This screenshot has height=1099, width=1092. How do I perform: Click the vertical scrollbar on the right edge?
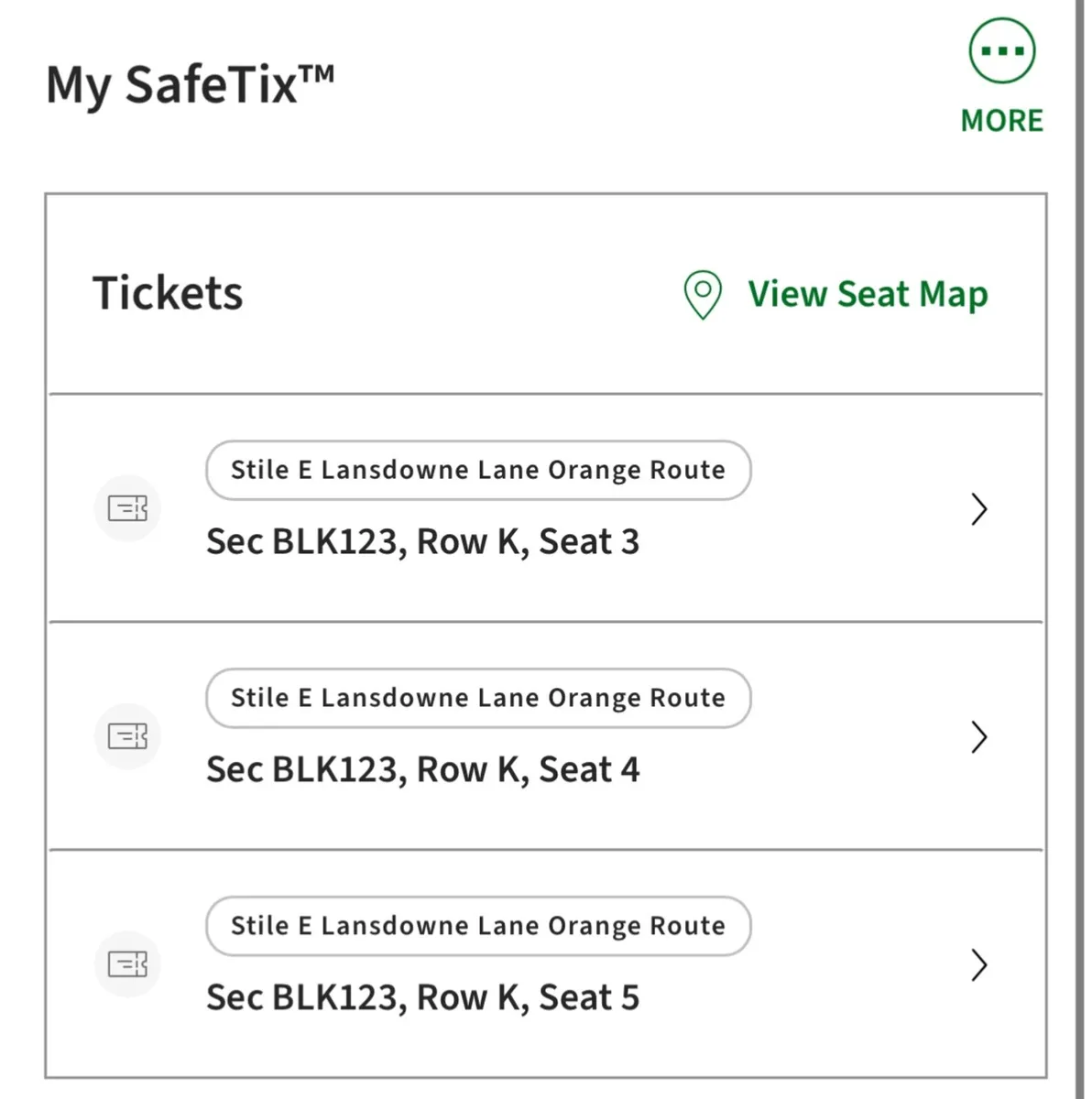point(1079,549)
